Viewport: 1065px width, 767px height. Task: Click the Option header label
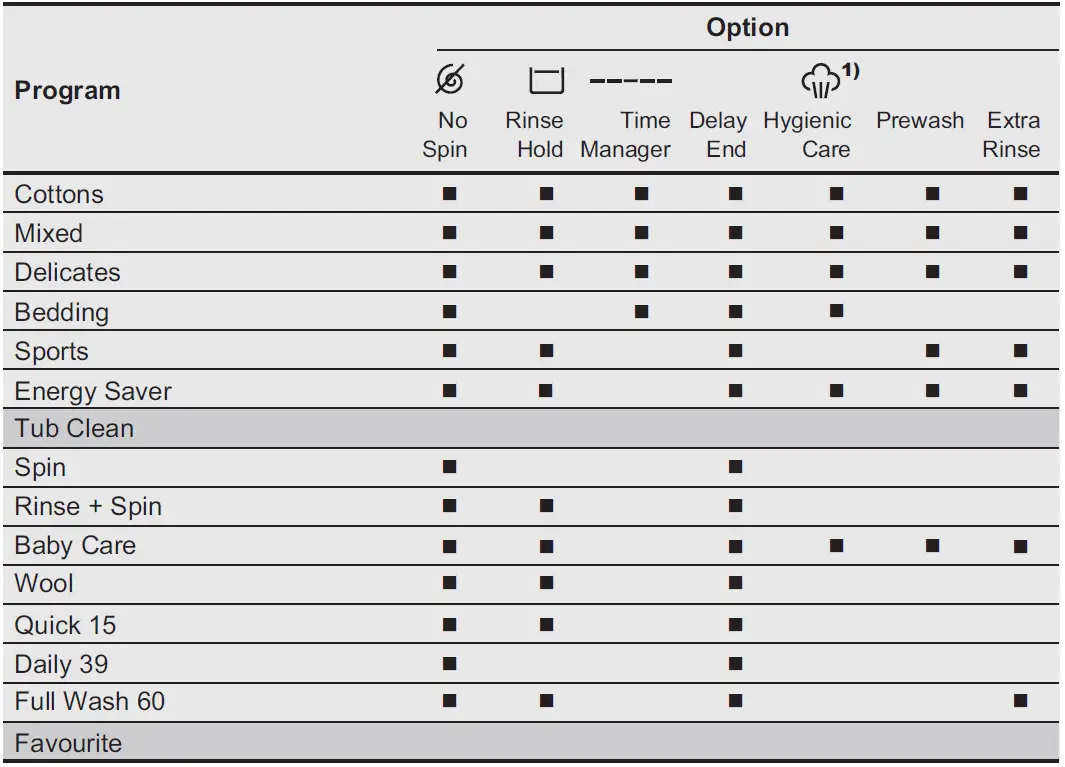747,27
